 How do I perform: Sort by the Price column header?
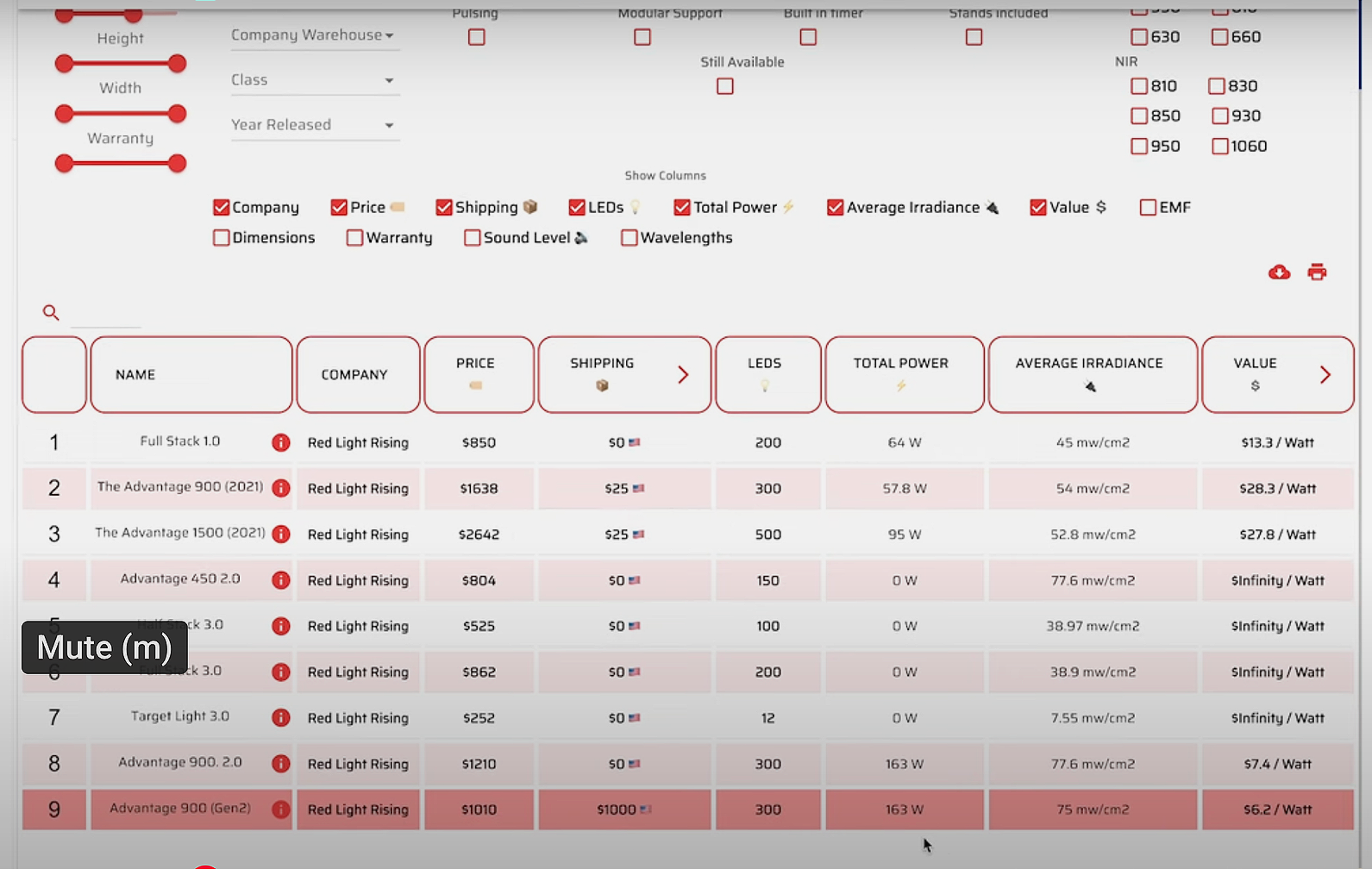click(479, 374)
